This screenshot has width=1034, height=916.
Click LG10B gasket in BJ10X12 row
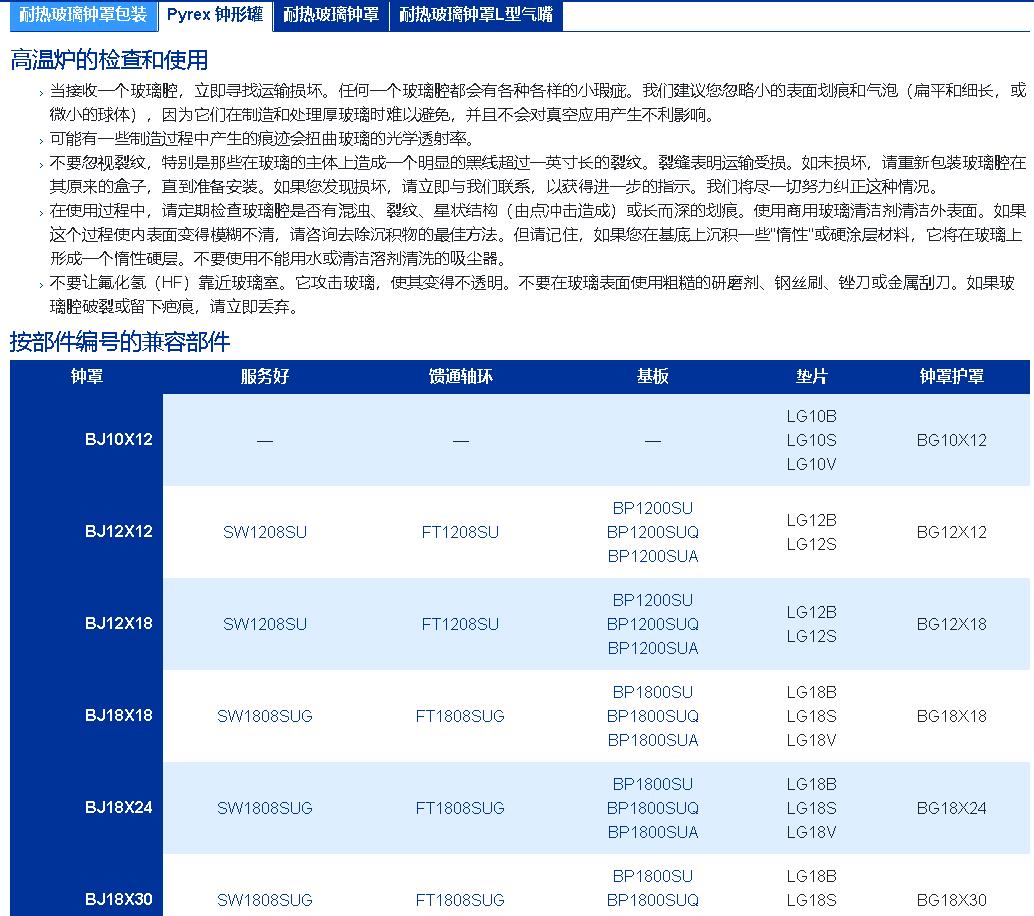point(812,417)
